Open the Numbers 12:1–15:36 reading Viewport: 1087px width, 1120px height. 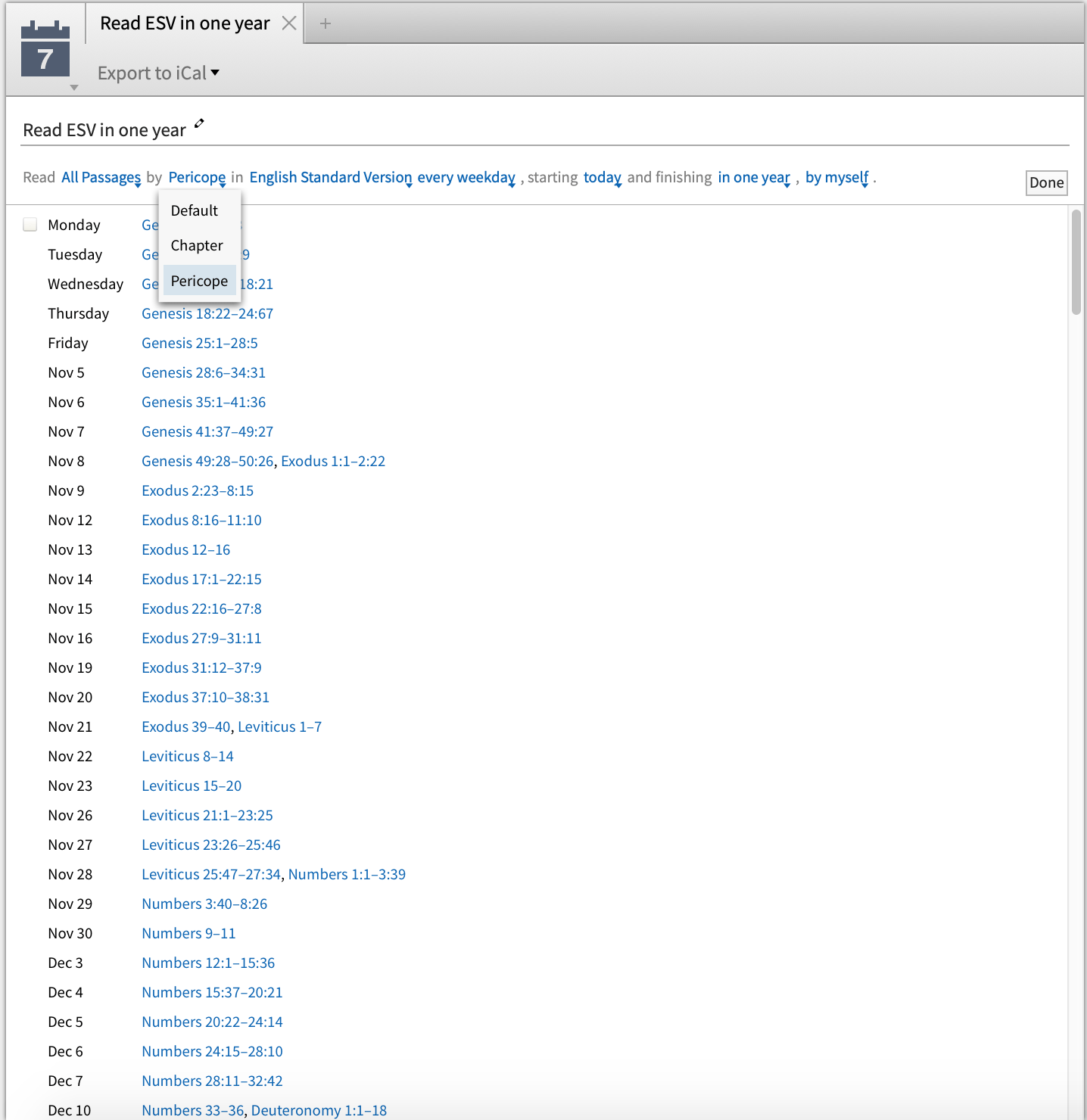click(x=208, y=963)
